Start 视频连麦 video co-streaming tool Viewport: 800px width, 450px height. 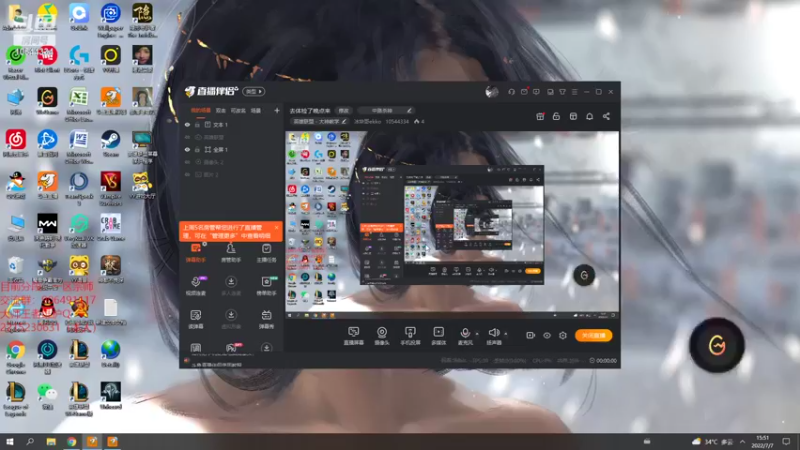click(x=195, y=286)
